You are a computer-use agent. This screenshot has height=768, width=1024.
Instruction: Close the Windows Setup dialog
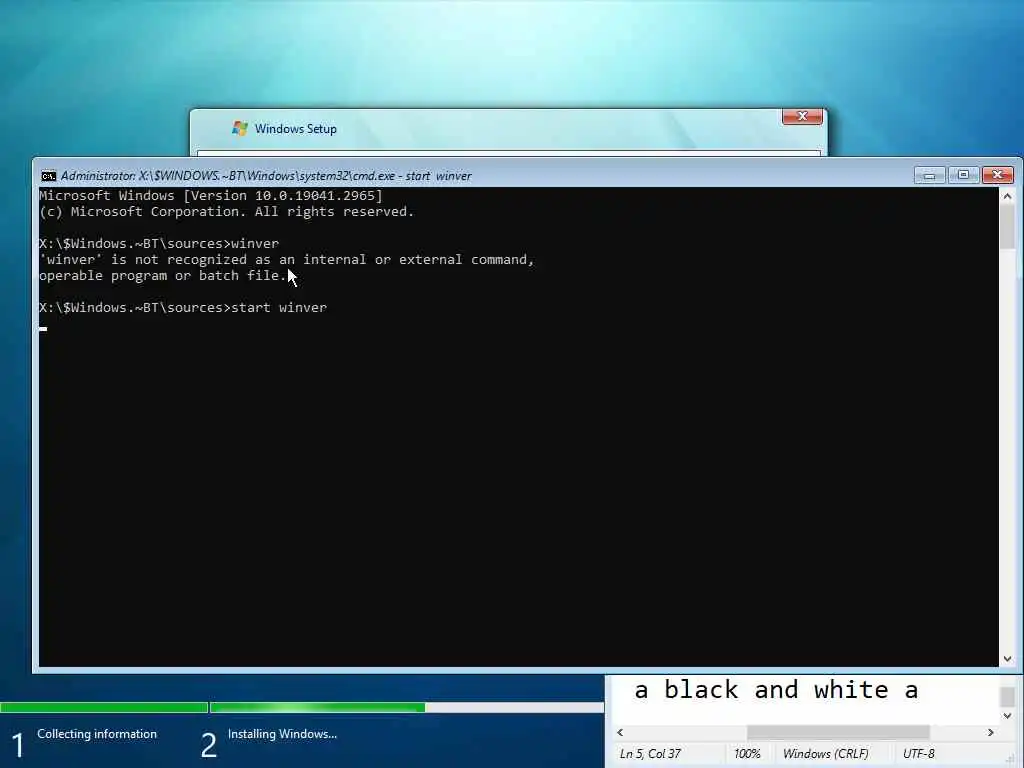click(x=802, y=116)
